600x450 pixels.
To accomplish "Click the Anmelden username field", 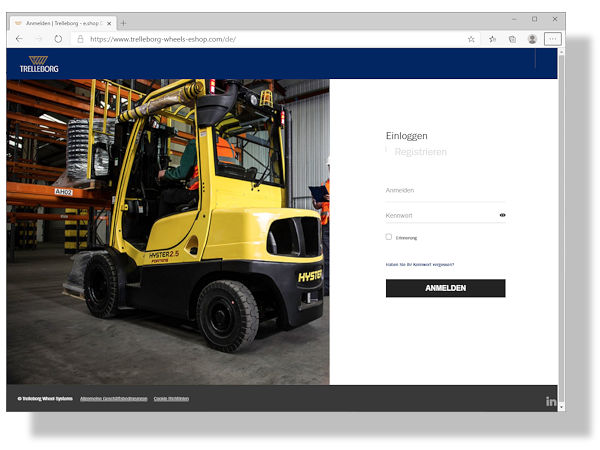I will (x=445, y=191).
